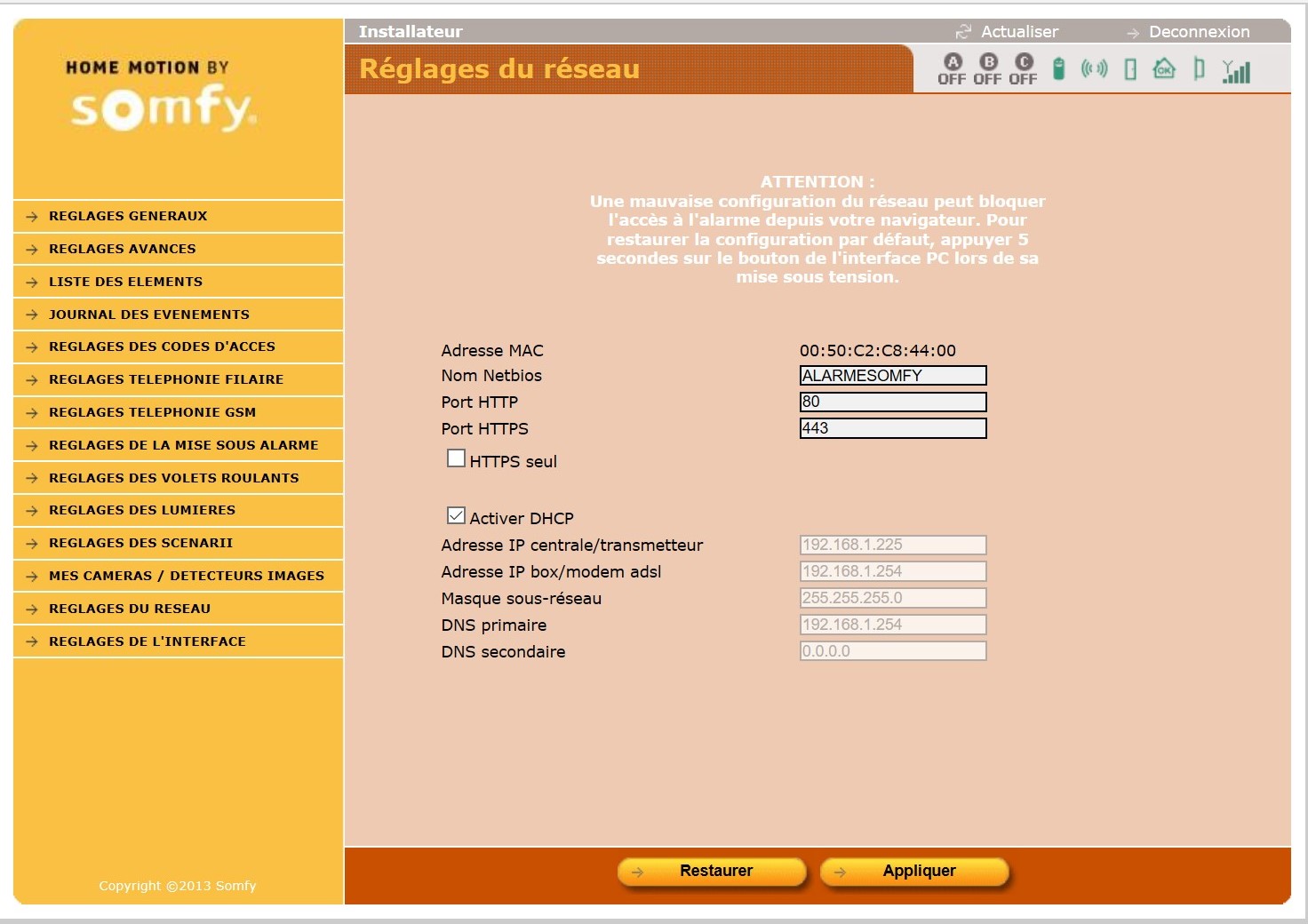
Task: Click the Nom Netbios input field
Action: coord(892,376)
